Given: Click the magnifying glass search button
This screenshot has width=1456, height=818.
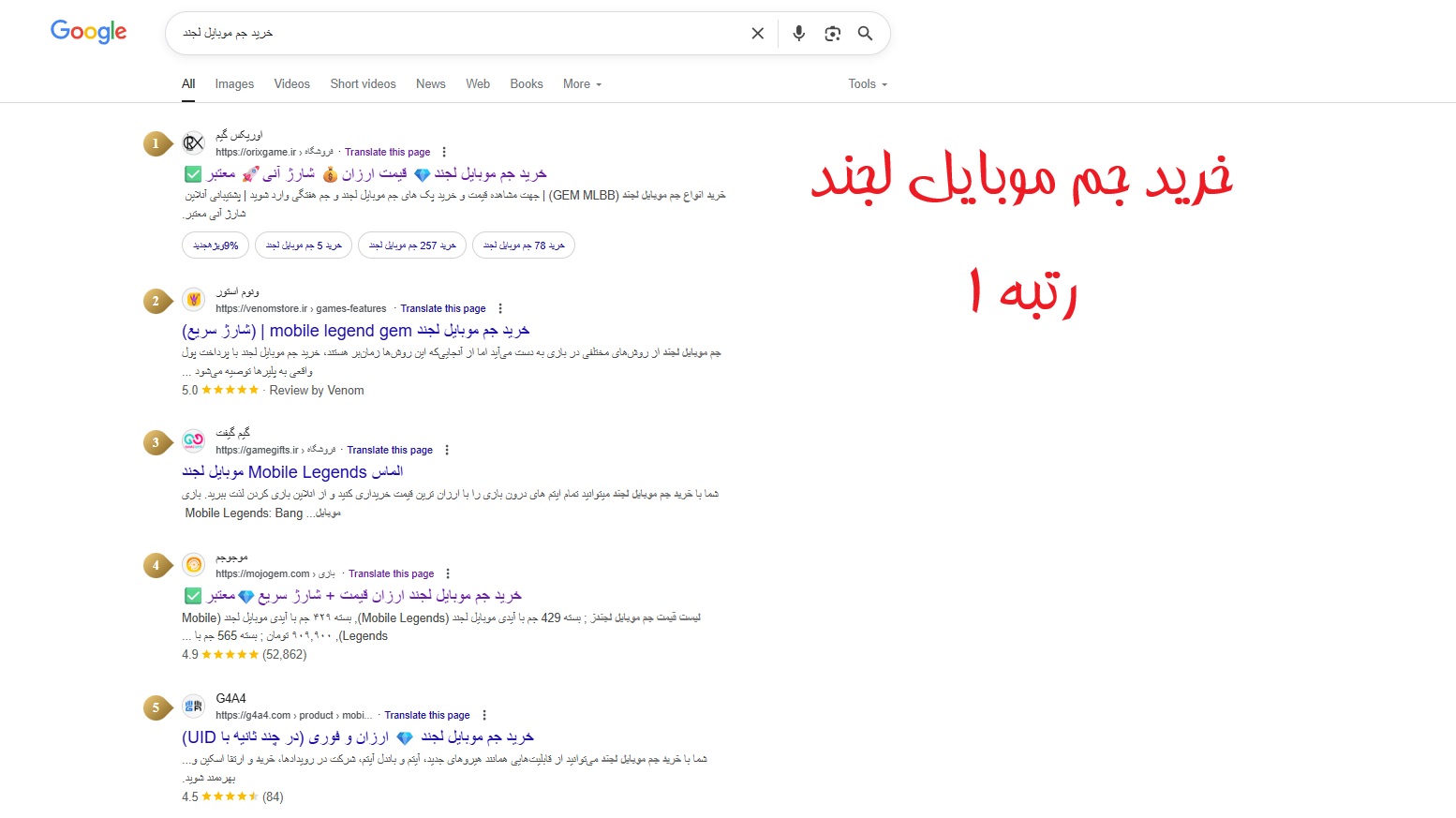Looking at the screenshot, I should pyautogui.click(x=866, y=34).
